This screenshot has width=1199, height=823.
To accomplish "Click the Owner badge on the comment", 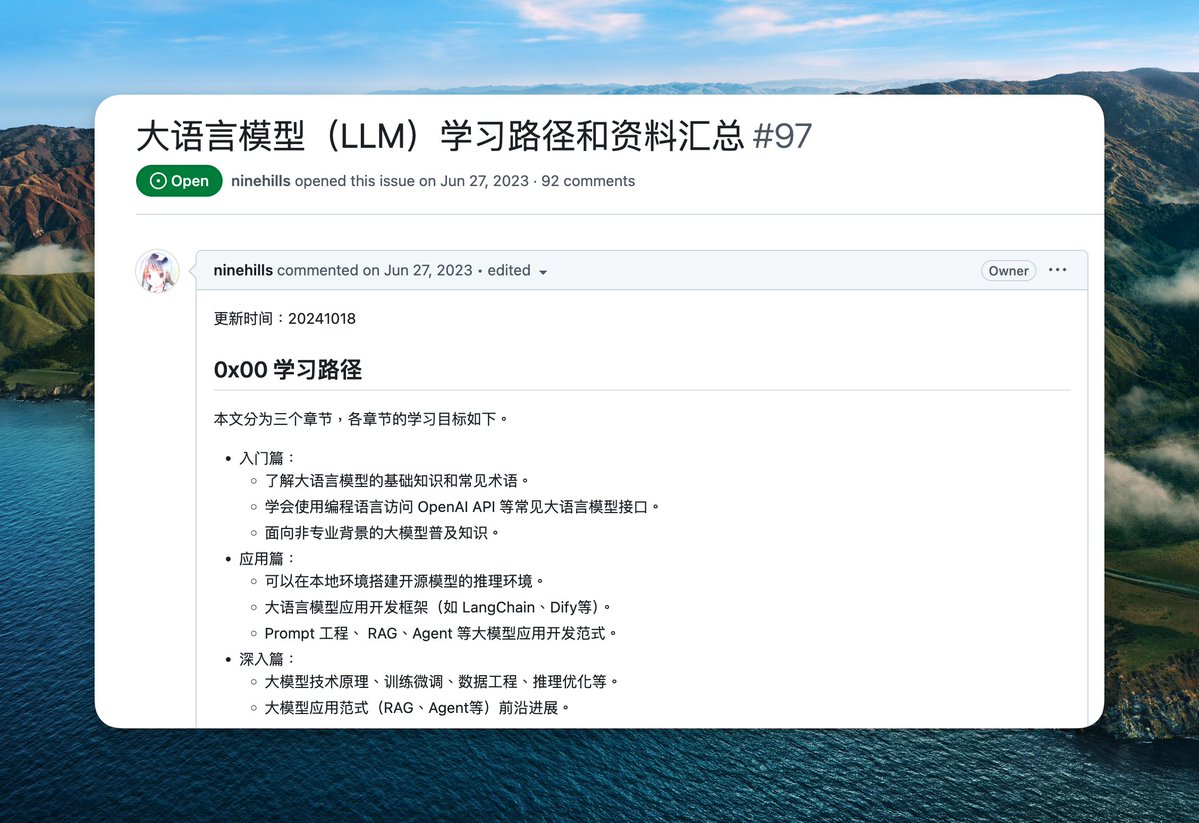I will [1008, 271].
